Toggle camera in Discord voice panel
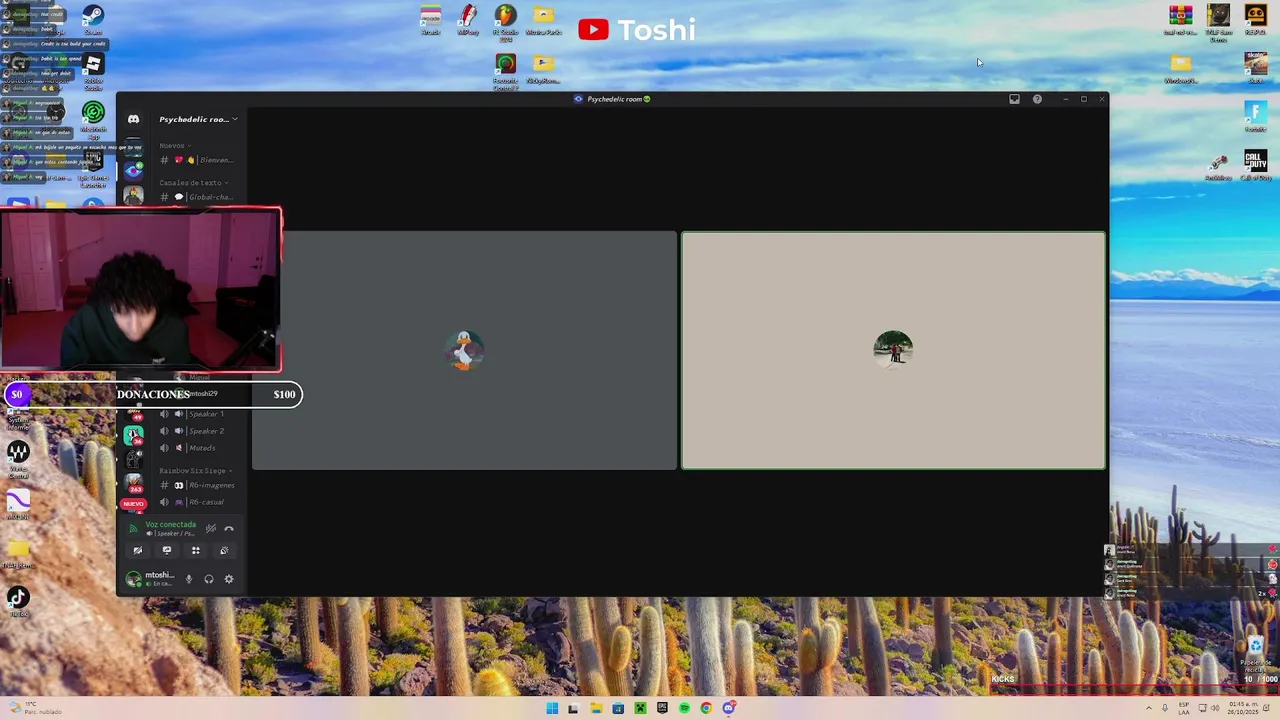This screenshot has height=720, width=1280. tap(138, 550)
